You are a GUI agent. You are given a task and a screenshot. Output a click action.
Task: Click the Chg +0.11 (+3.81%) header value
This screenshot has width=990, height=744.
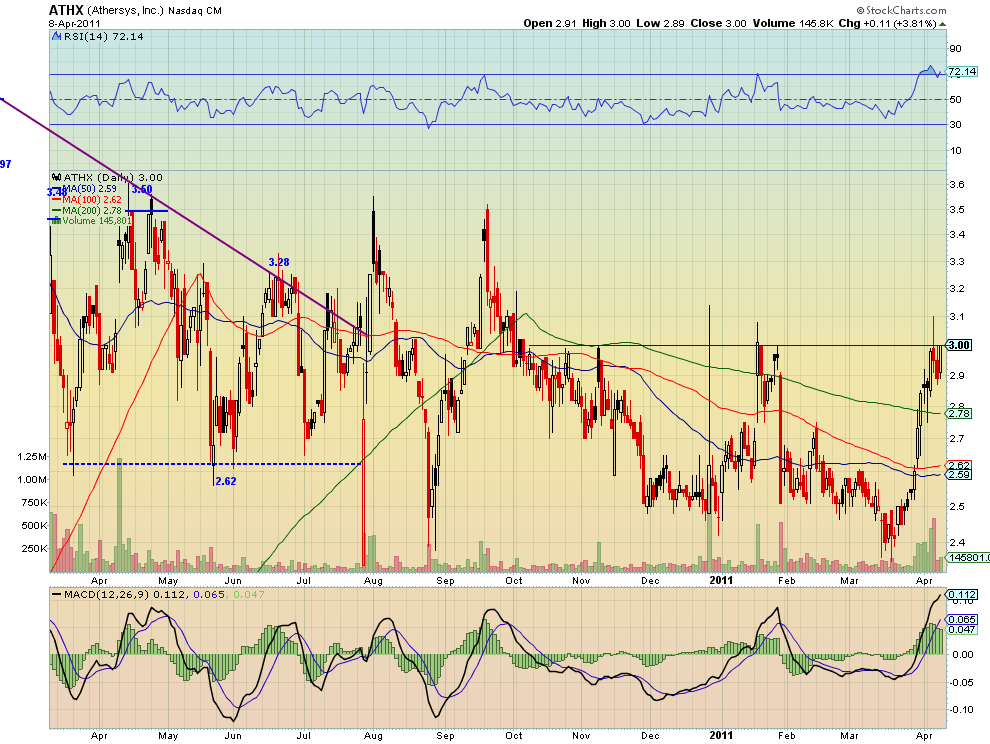(x=887, y=23)
